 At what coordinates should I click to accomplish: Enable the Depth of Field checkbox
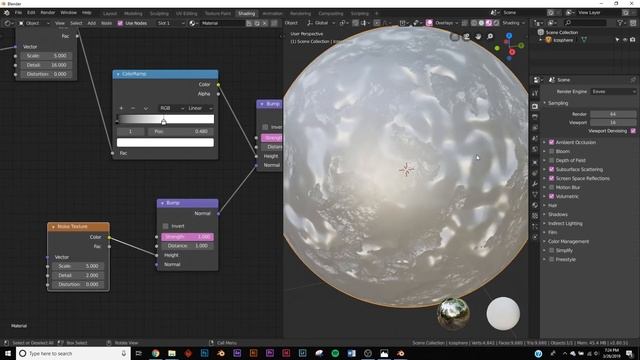[551, 160]
